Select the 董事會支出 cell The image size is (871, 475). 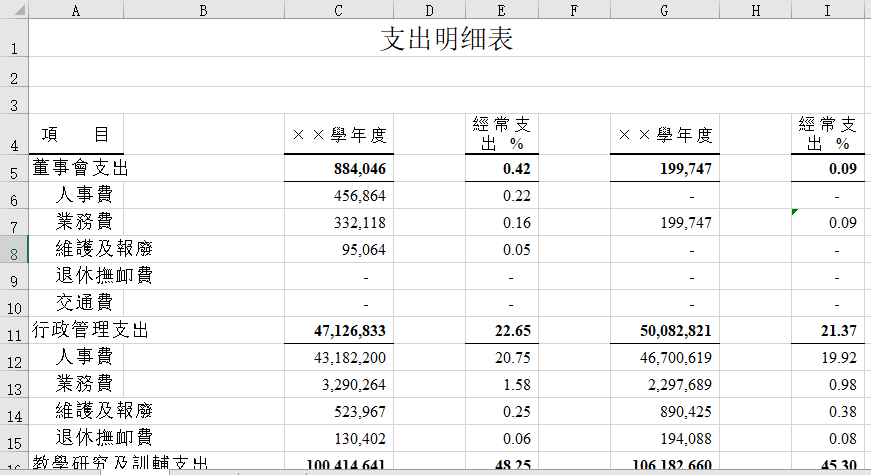coord(82,169)
